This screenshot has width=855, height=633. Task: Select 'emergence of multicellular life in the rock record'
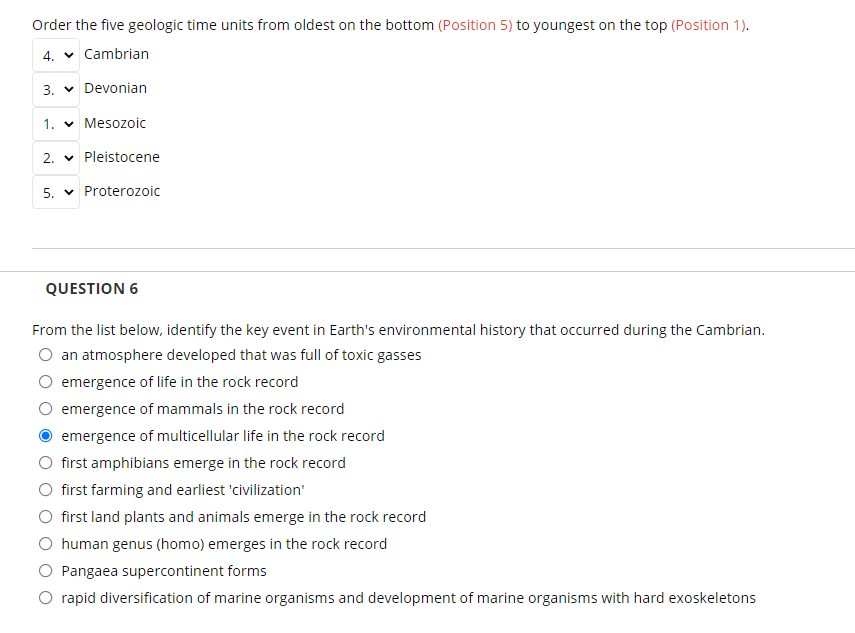pyautogui.click(x=46, y=435)
